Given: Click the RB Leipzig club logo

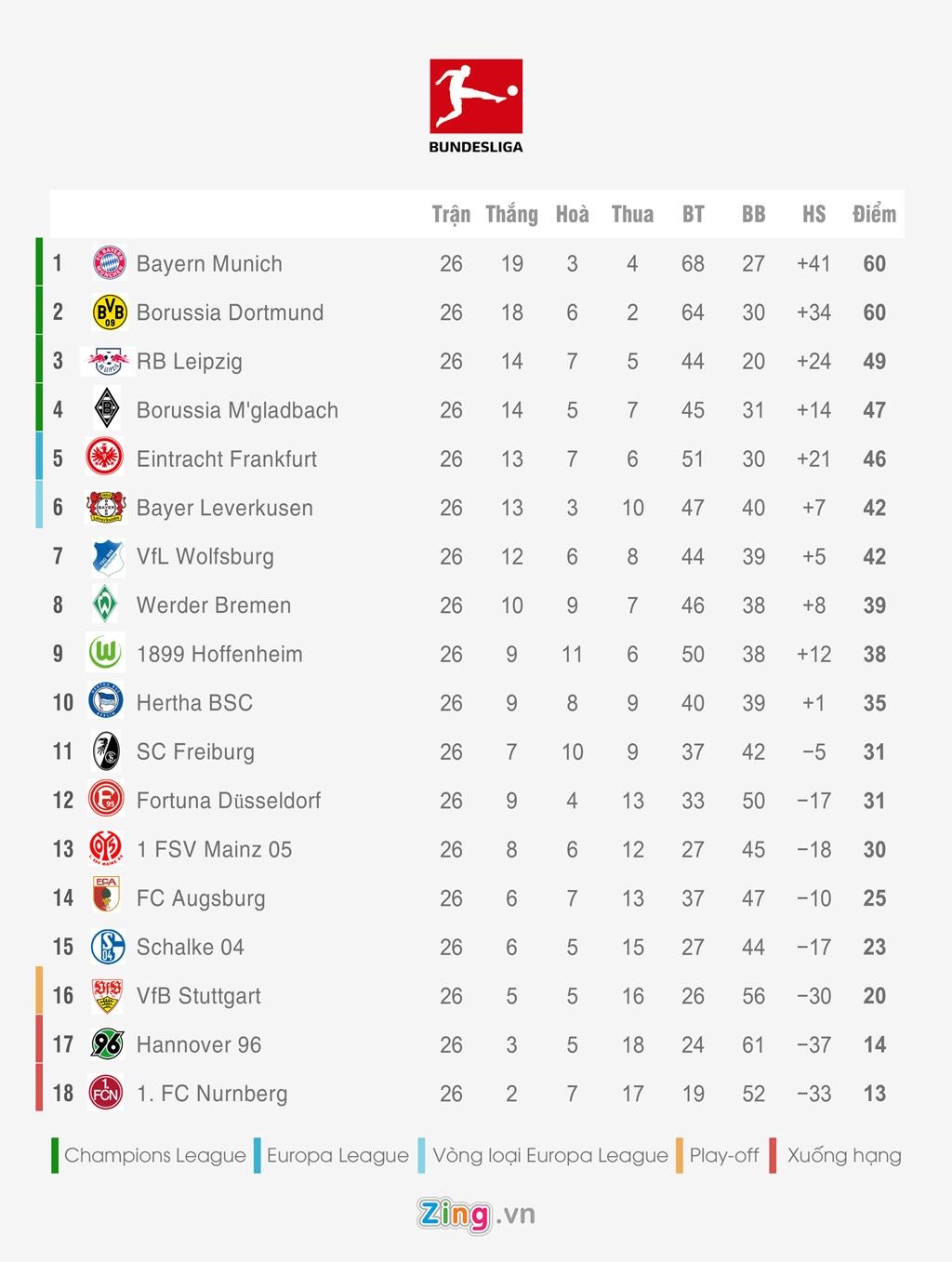Looking at the screenshot, I should pyautogui.click(x=107, y=362).
